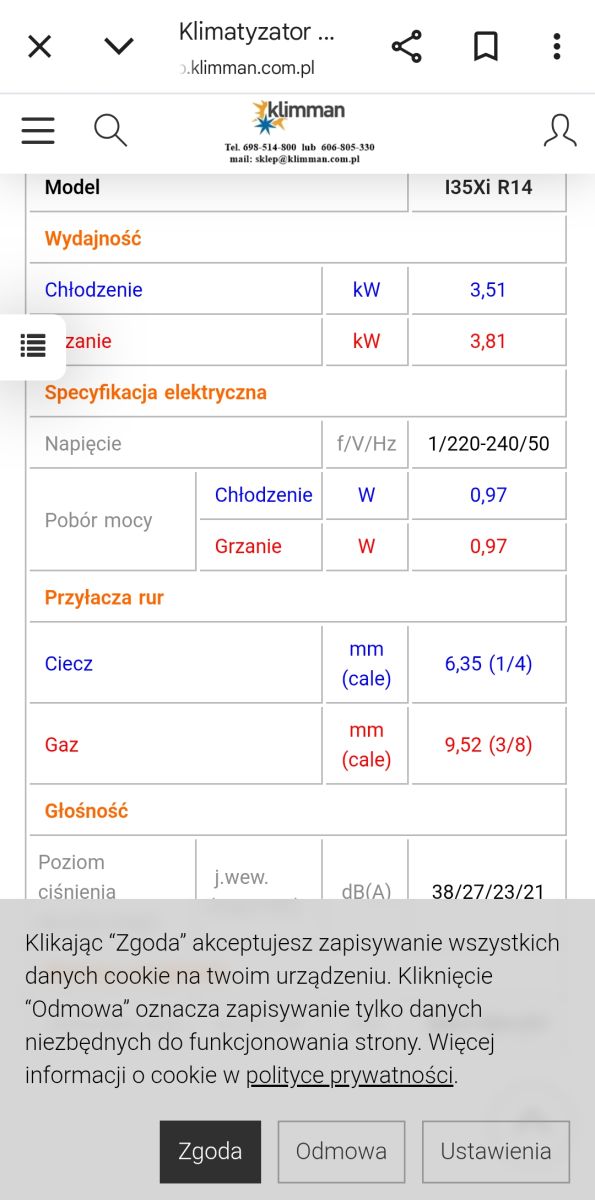The width and height of the screenshot is (595, 1200).
Task: Tap the Chłodzenie 3,51 kW value cell
Action: (x=488, y=290)
